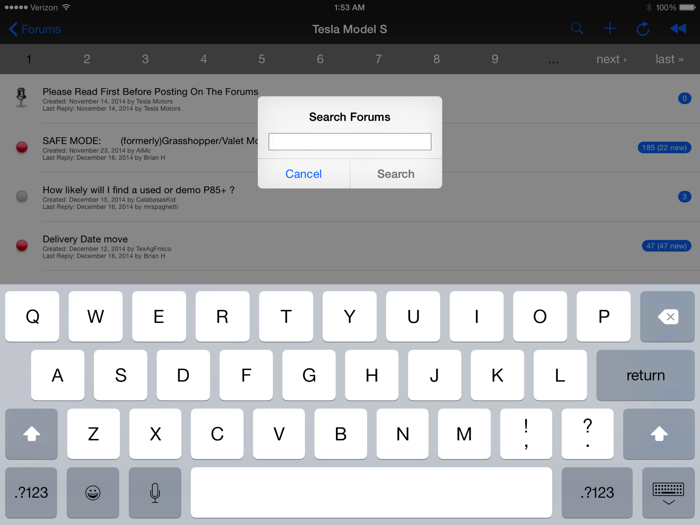Tap the Q key

point(32,317)
